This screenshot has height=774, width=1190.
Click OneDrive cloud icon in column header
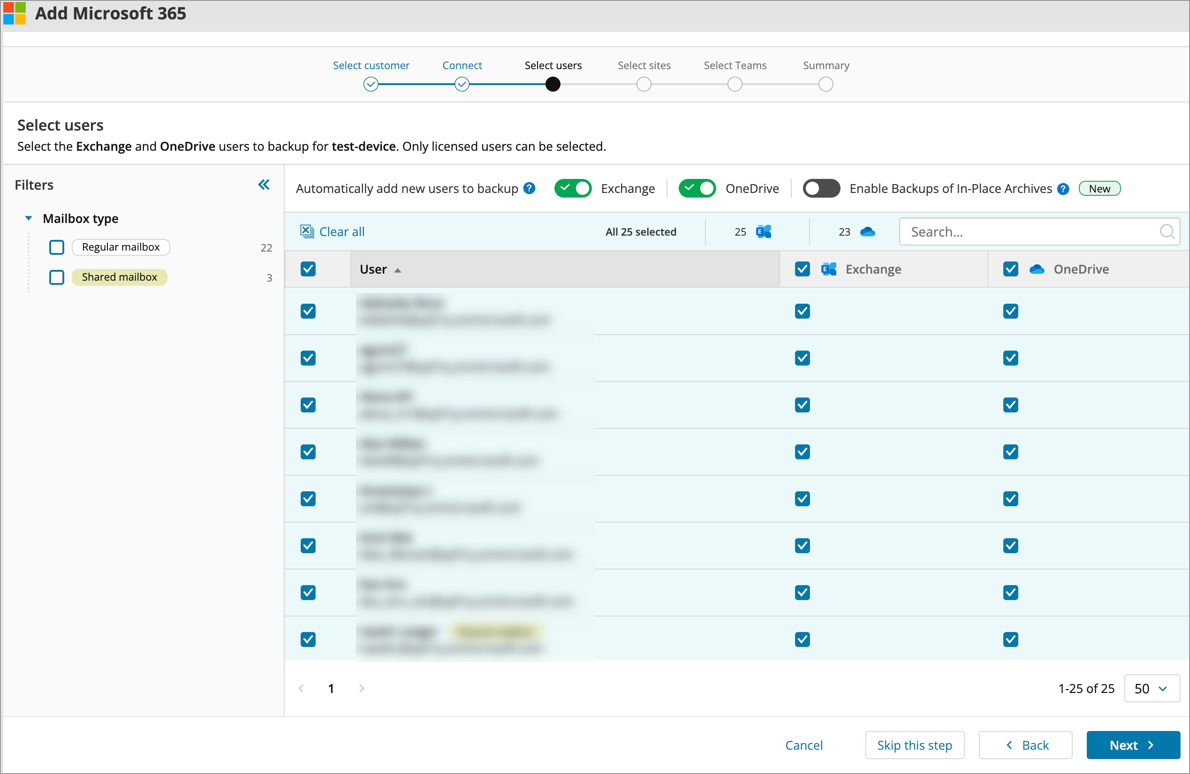tap(1037, 269)
